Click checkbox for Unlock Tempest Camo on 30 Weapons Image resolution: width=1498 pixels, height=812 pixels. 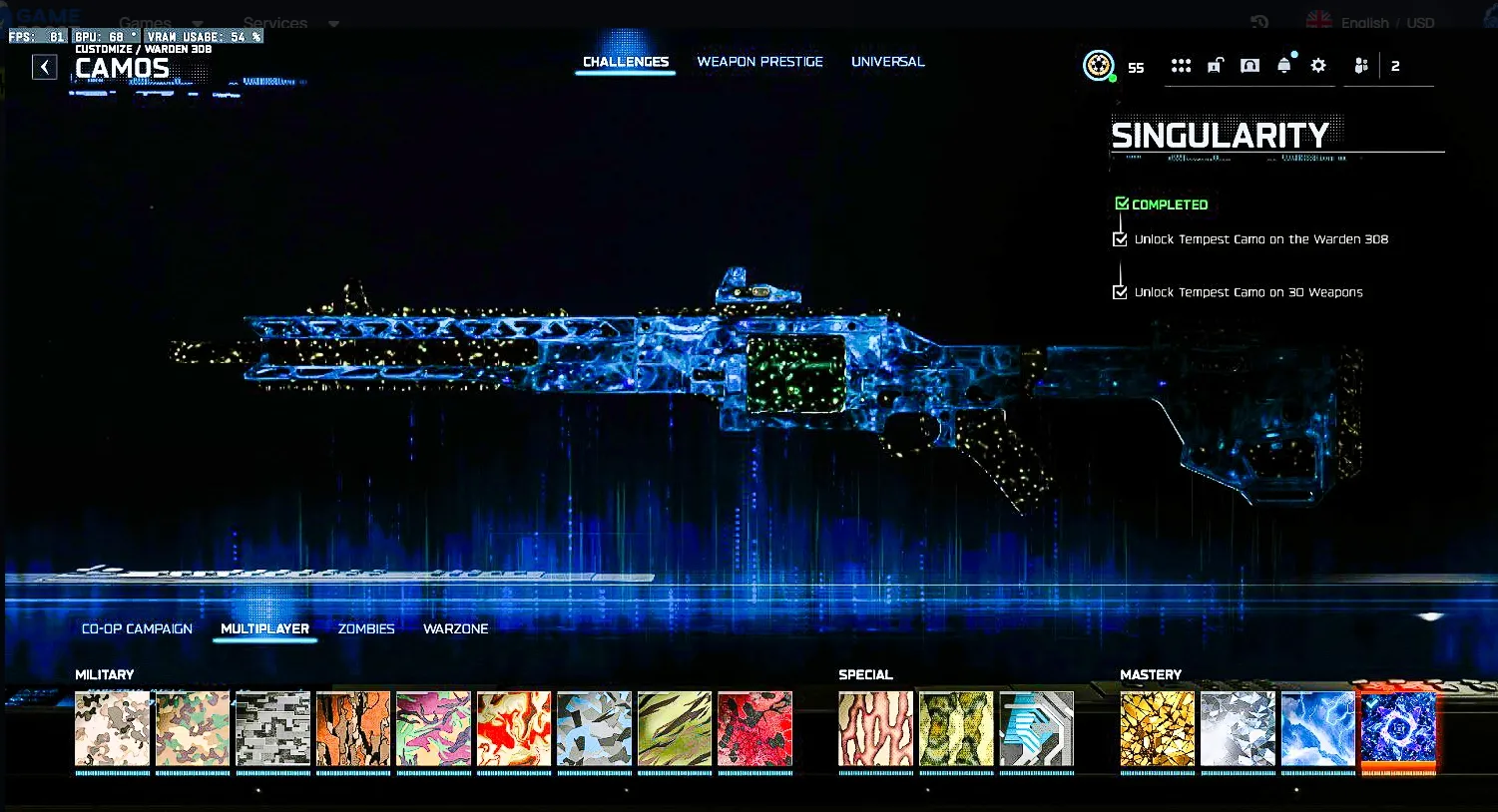coord(1120,292)
